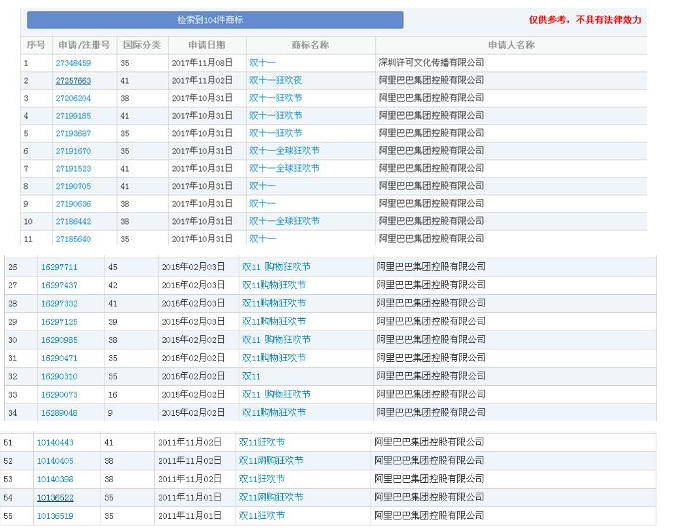Screen dimensions: 677x531
Task: Open trademark name 双十一 in row 9
Action: (262, 203)
